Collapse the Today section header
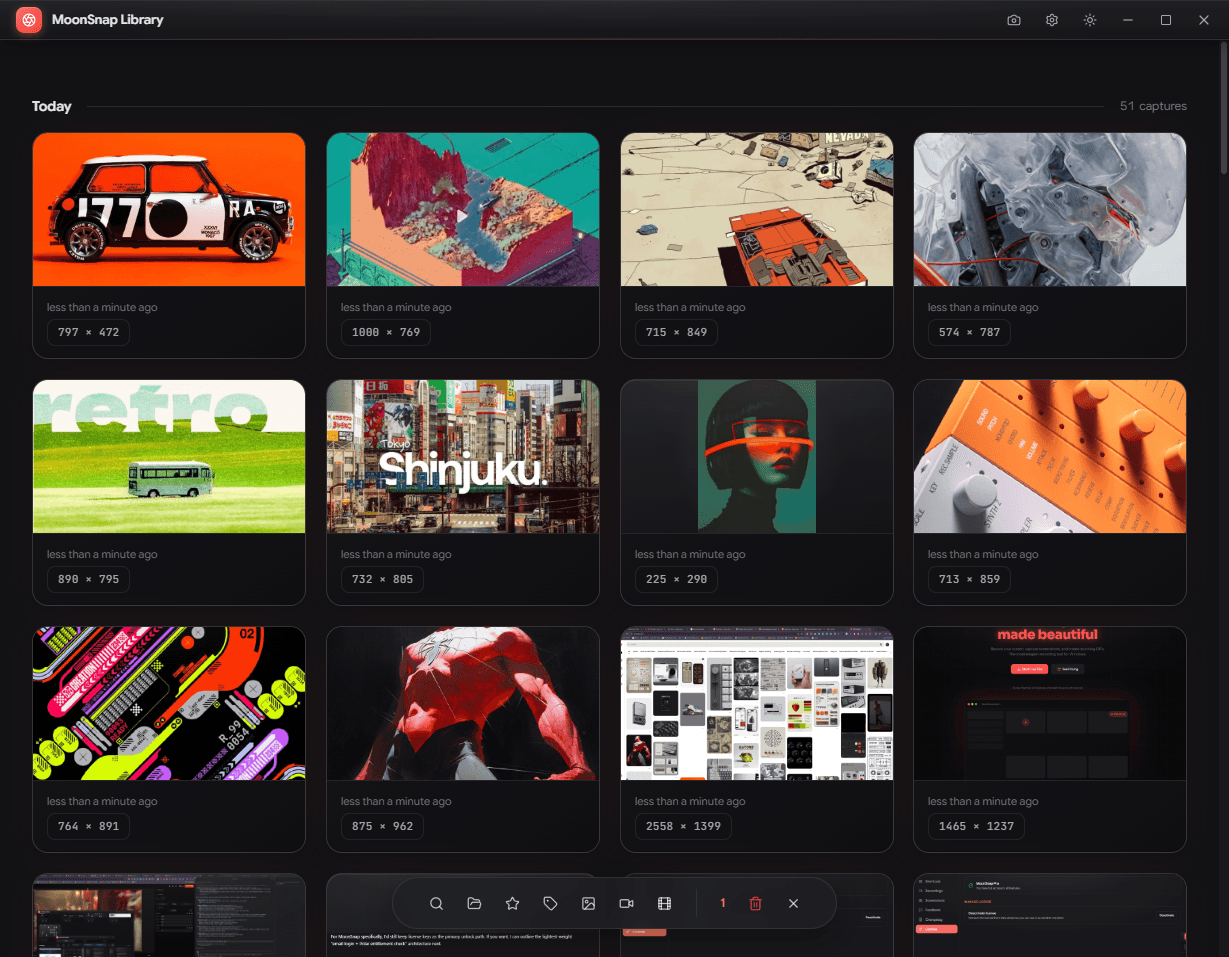 (51, 106)
